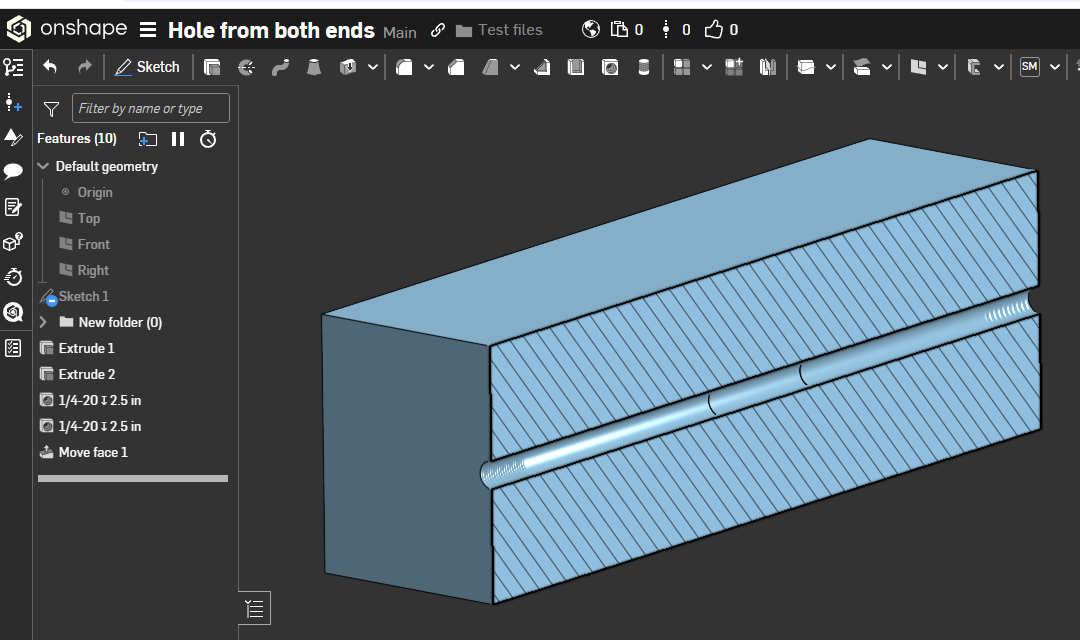Screen dimensions: 1080x640
Task: Expand the New folder (0) item
Action: tap(43, 322)
